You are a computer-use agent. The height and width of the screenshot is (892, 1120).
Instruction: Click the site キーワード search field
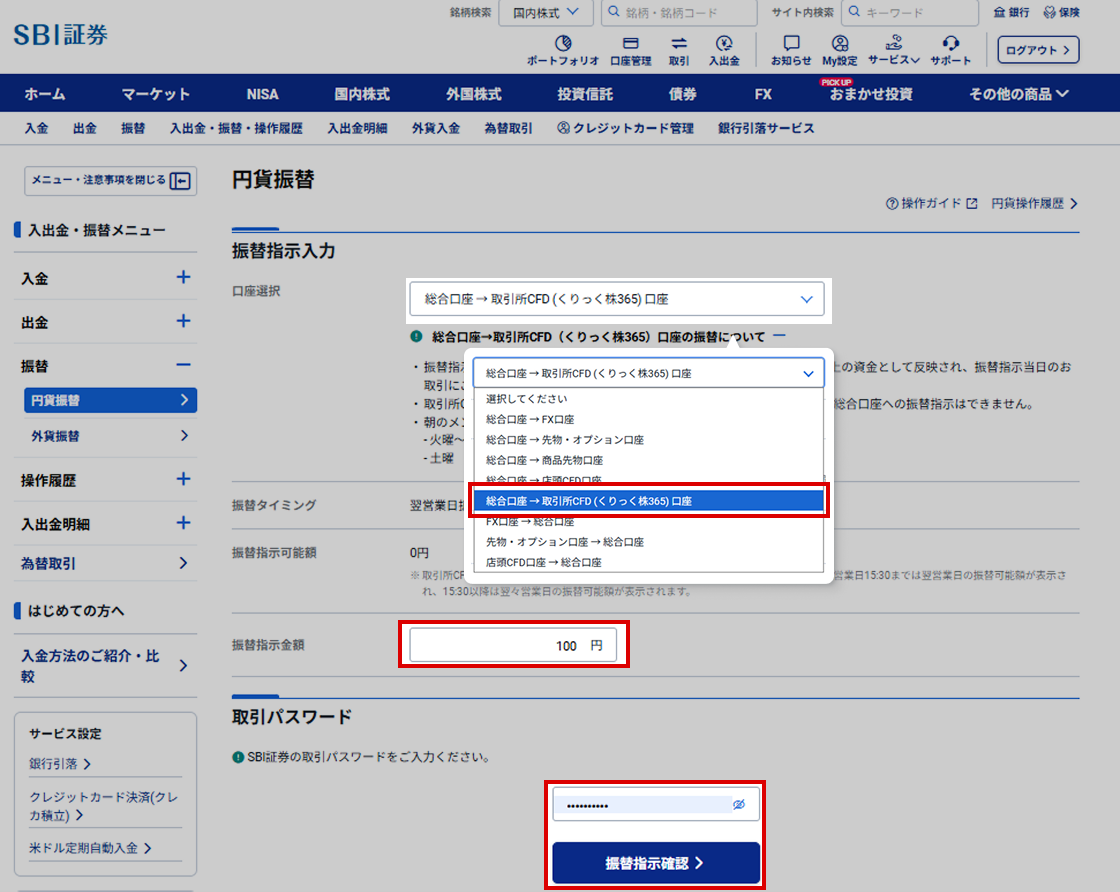point(910,13)
